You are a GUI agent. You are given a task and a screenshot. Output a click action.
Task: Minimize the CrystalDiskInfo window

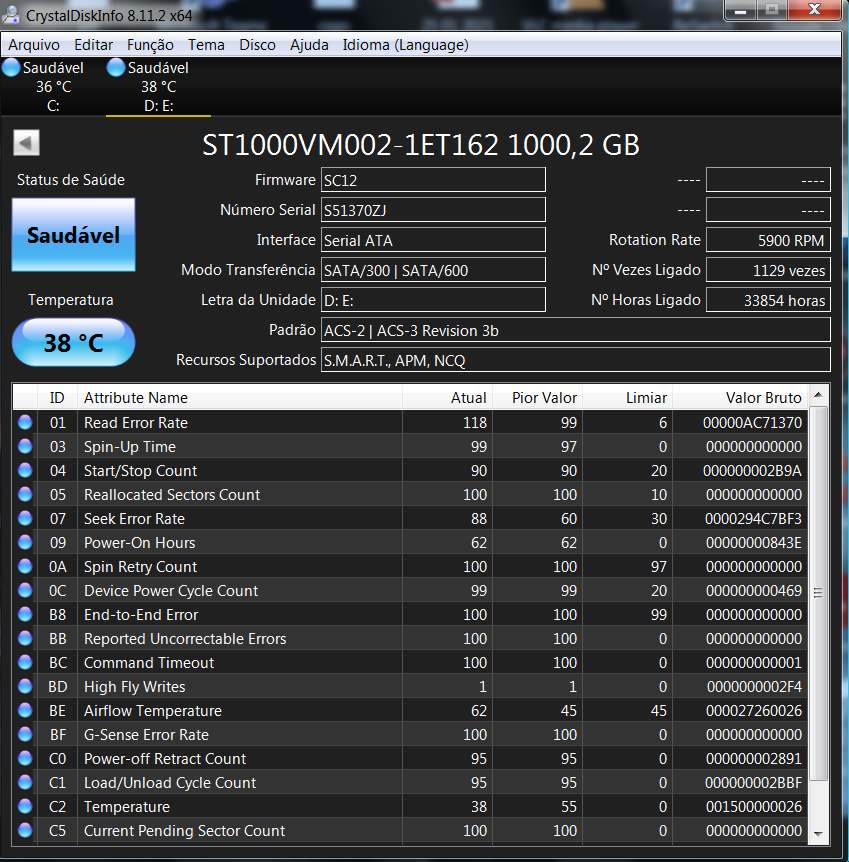(x=741, y=10)
